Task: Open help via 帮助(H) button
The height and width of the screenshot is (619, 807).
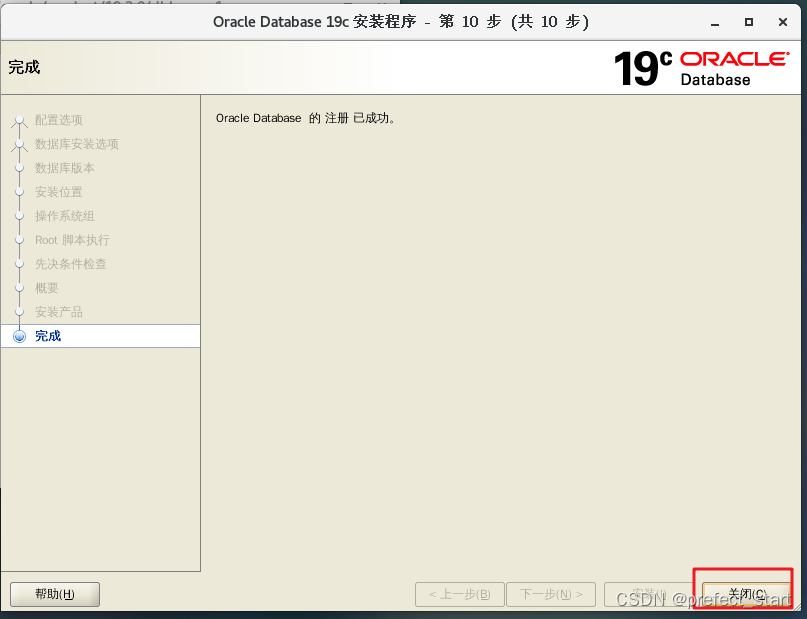Action: coord(55,594)
